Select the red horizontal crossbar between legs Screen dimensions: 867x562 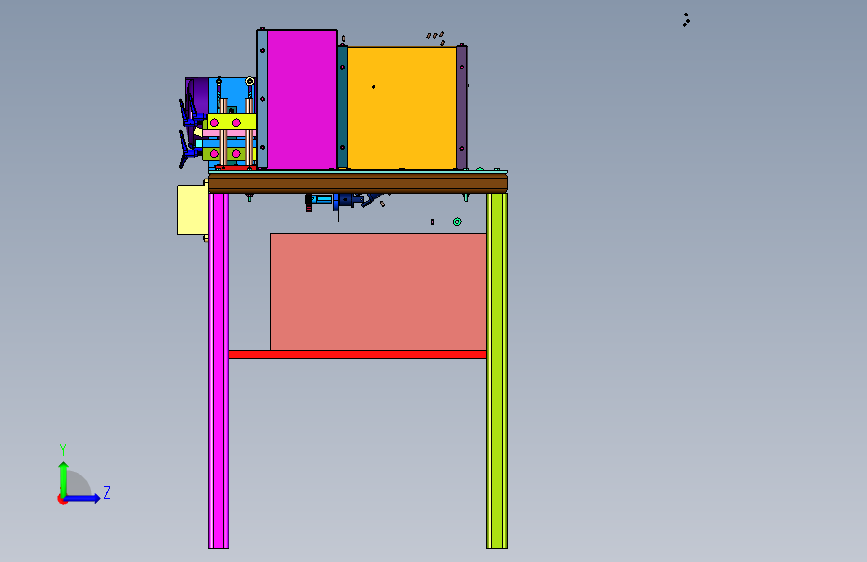357,355
